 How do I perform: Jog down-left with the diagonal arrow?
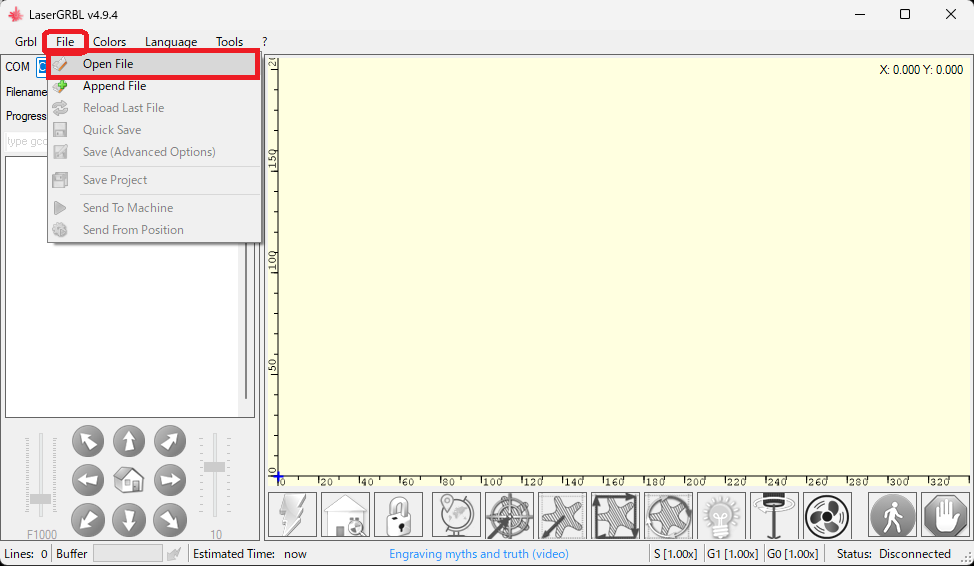(88, 520)
